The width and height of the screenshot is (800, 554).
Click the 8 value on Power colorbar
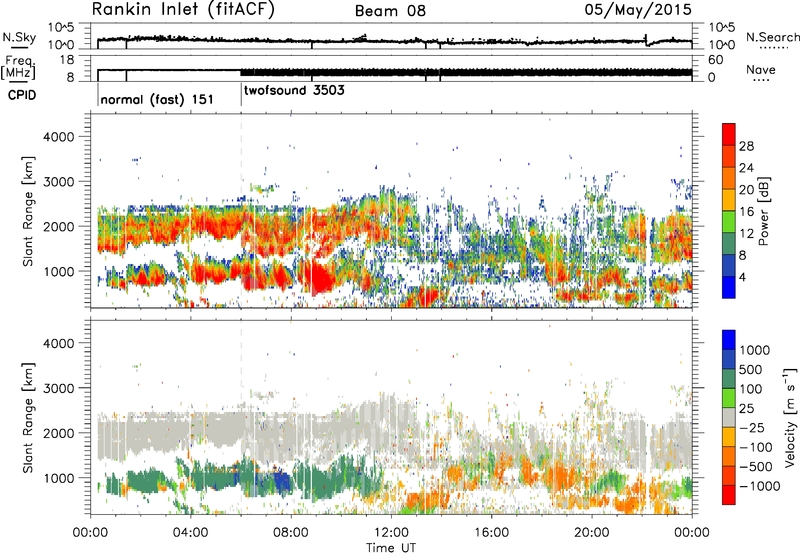click(743, 255)
